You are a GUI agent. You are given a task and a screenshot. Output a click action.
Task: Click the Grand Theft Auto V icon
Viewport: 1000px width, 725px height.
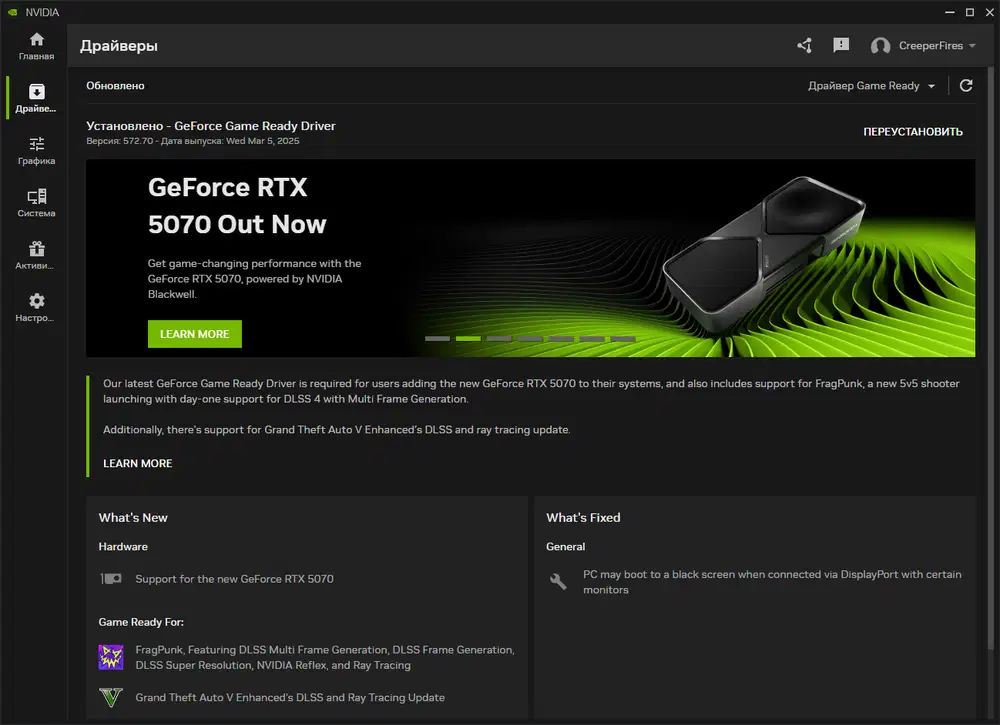(111, 698)
